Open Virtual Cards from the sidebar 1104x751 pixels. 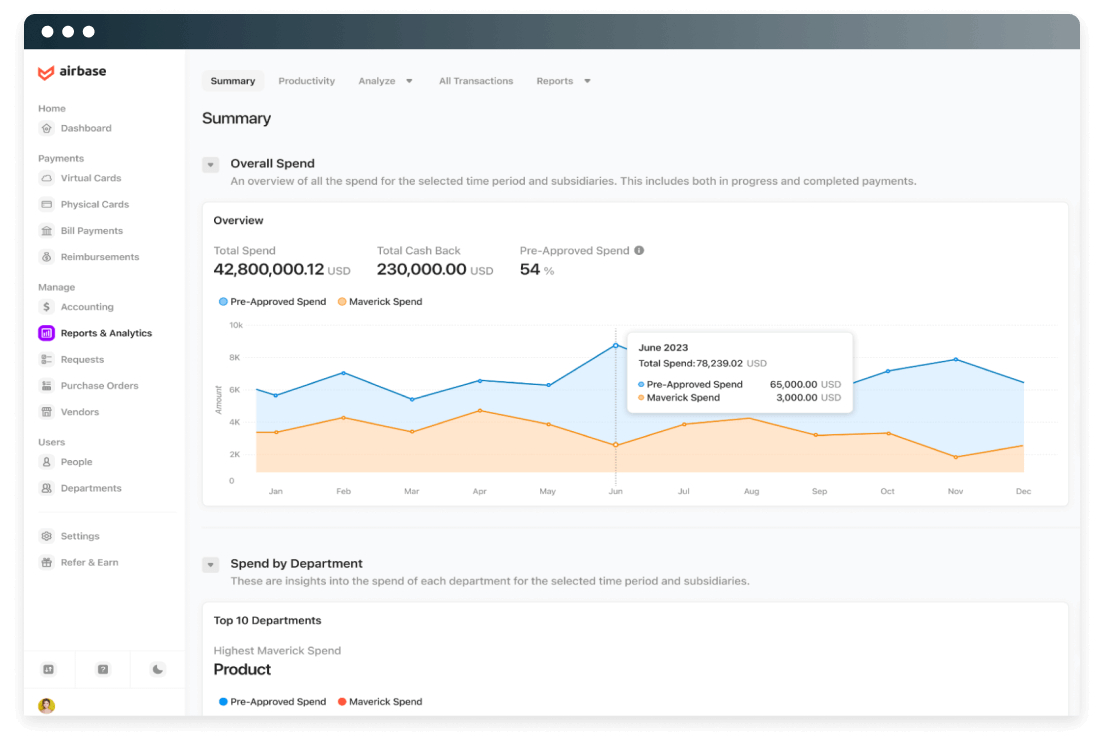point(90,178)
